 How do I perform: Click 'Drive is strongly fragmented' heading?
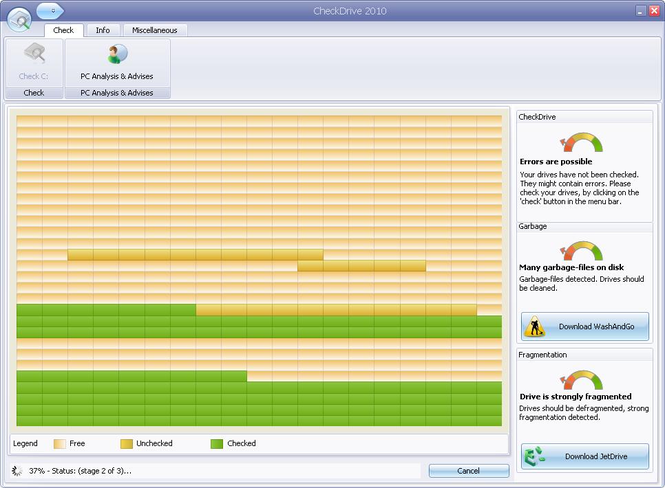click(576, 396)
